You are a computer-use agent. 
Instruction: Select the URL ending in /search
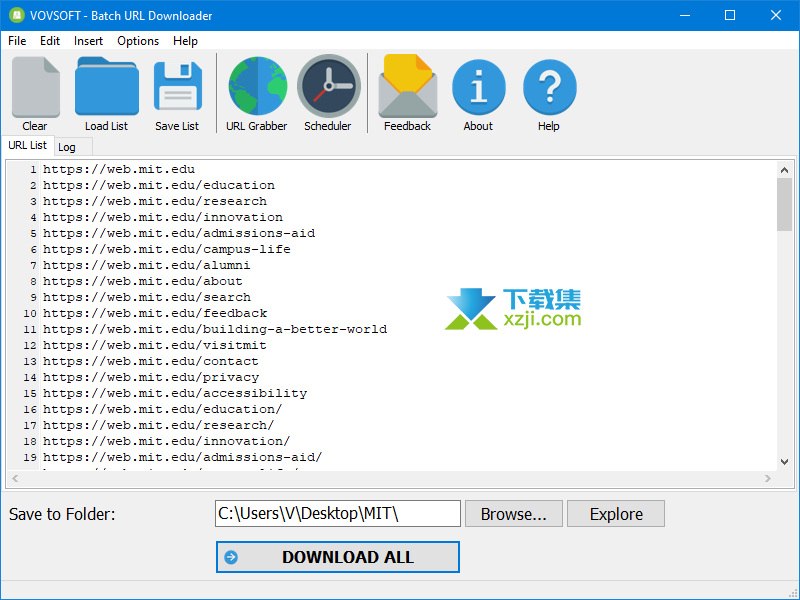(147, 297)
